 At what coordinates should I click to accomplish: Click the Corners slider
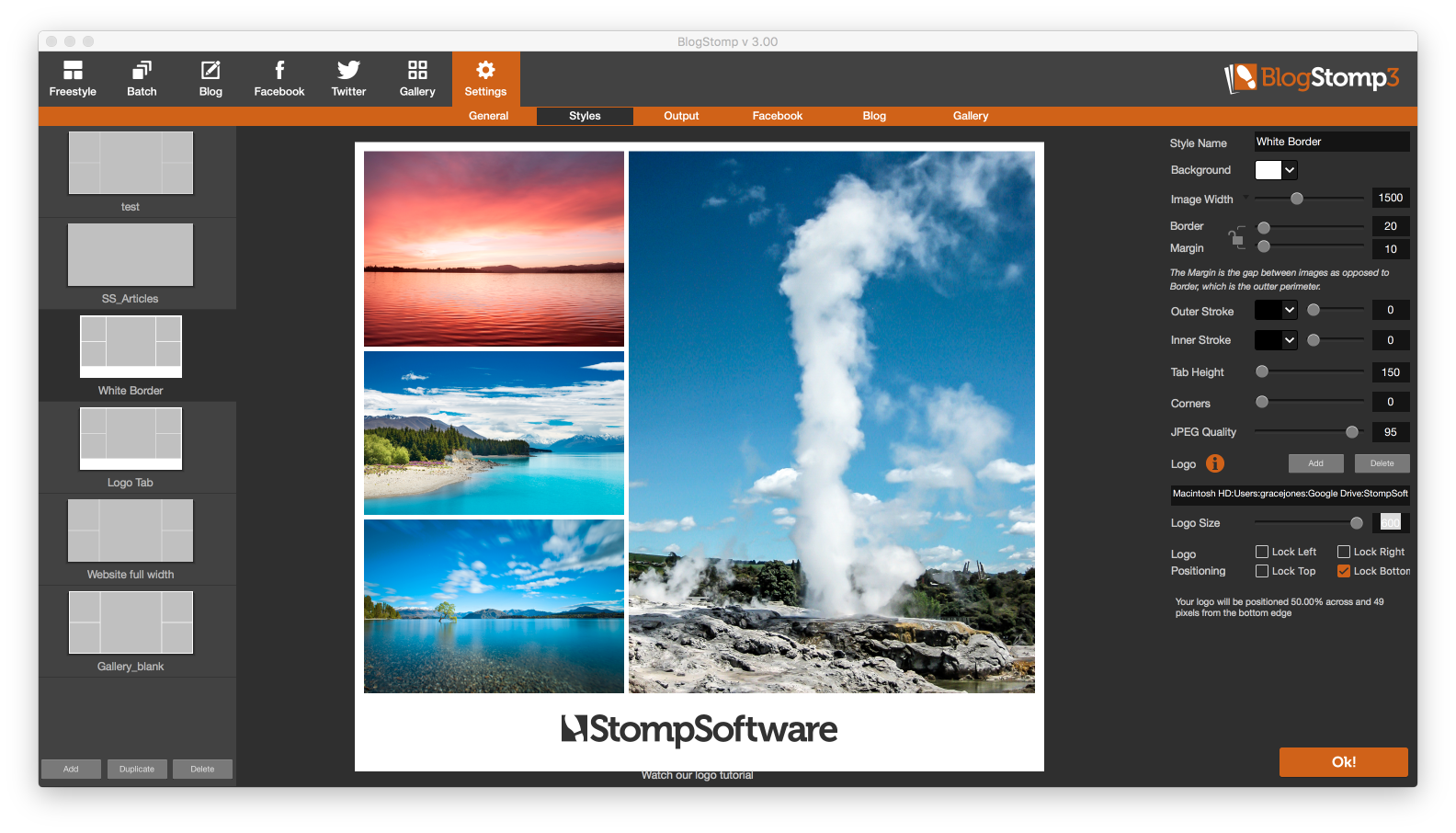click(1310, 402)
